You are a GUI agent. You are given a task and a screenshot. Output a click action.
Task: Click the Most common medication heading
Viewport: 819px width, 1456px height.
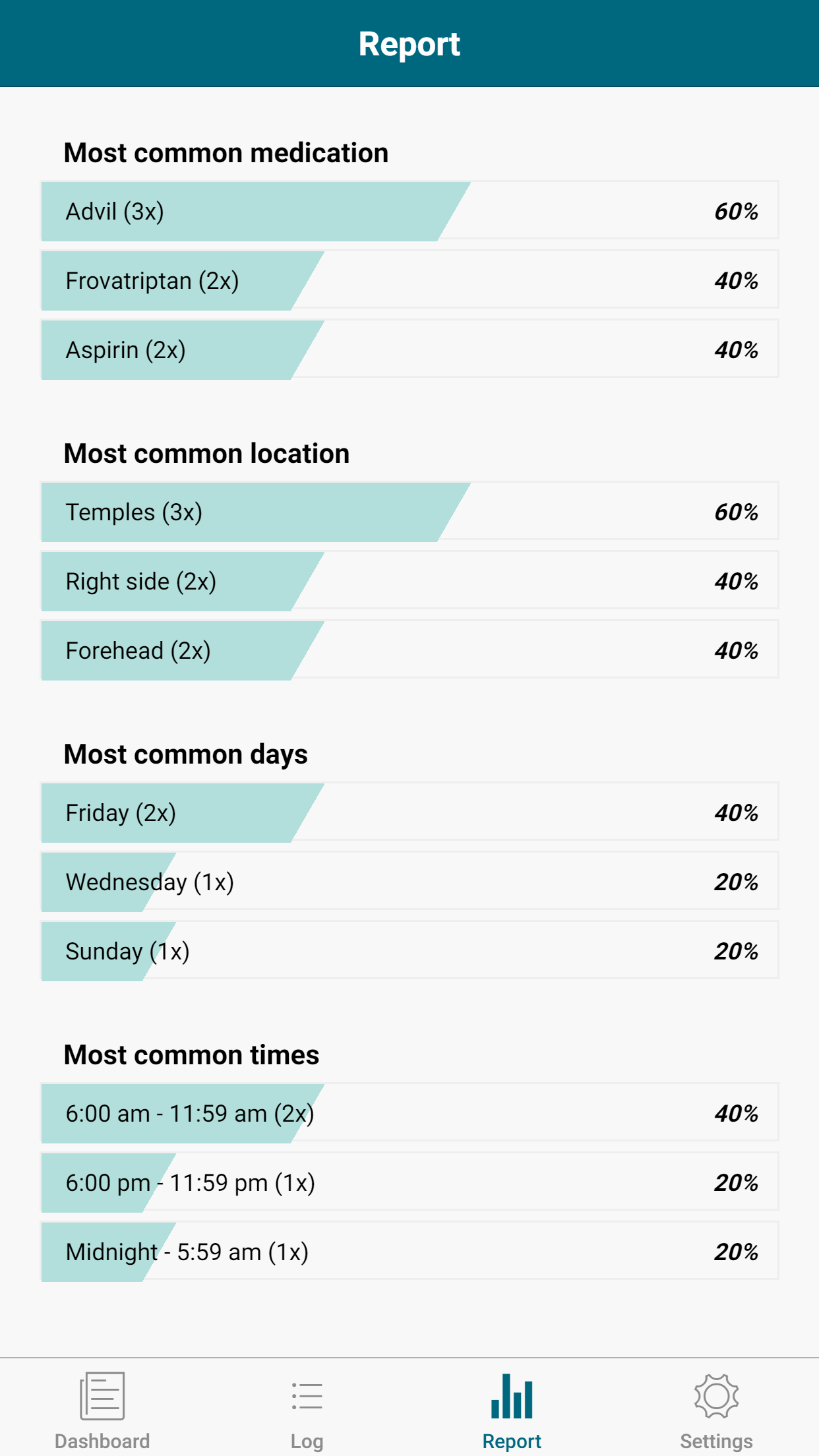point(226,153)
